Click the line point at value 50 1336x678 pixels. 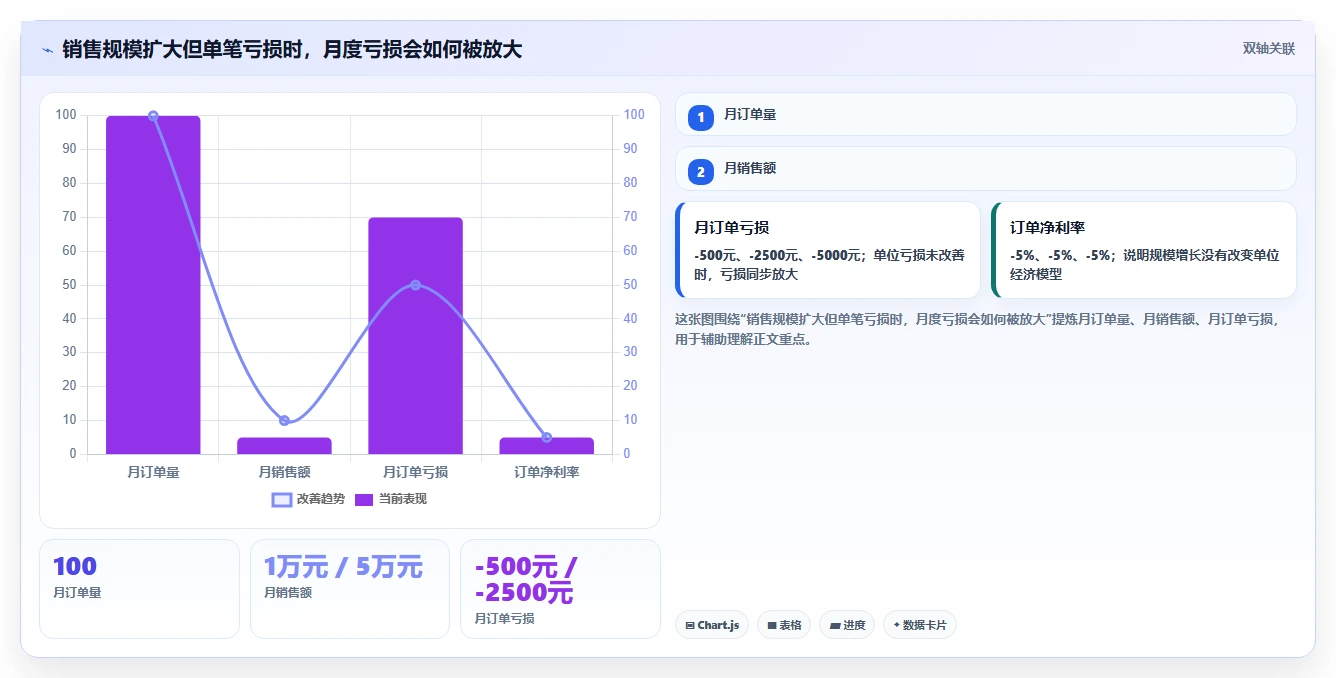(415, 285)
